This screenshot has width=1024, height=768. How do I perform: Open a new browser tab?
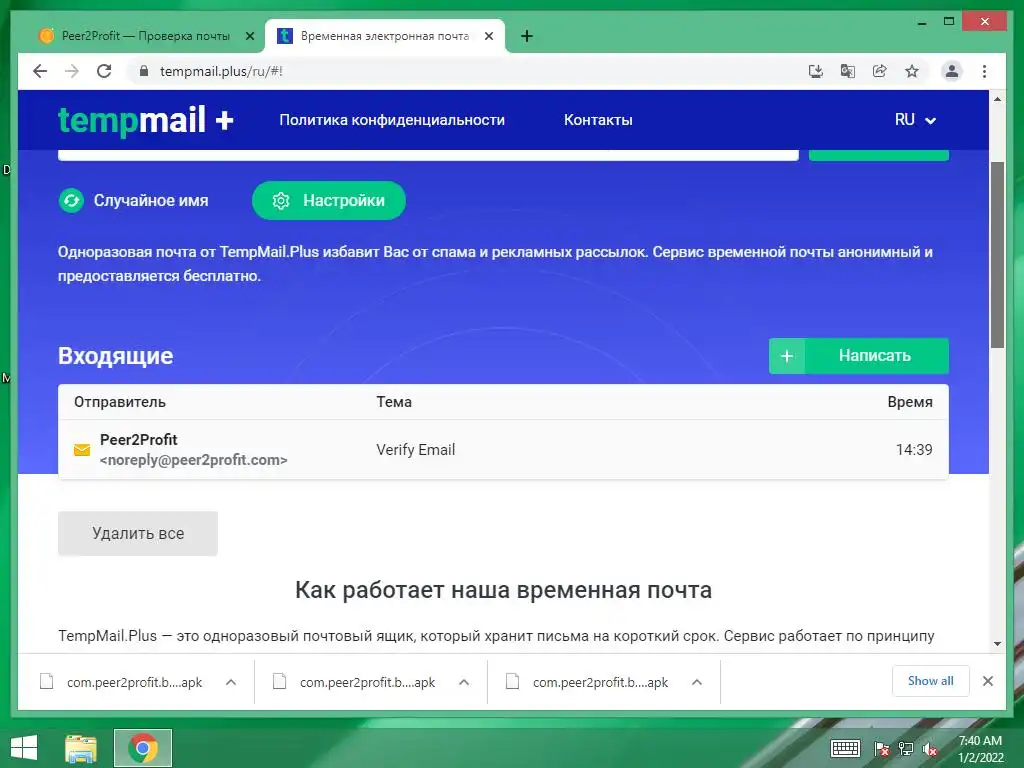pyautogui.click(x=527, y=36)
